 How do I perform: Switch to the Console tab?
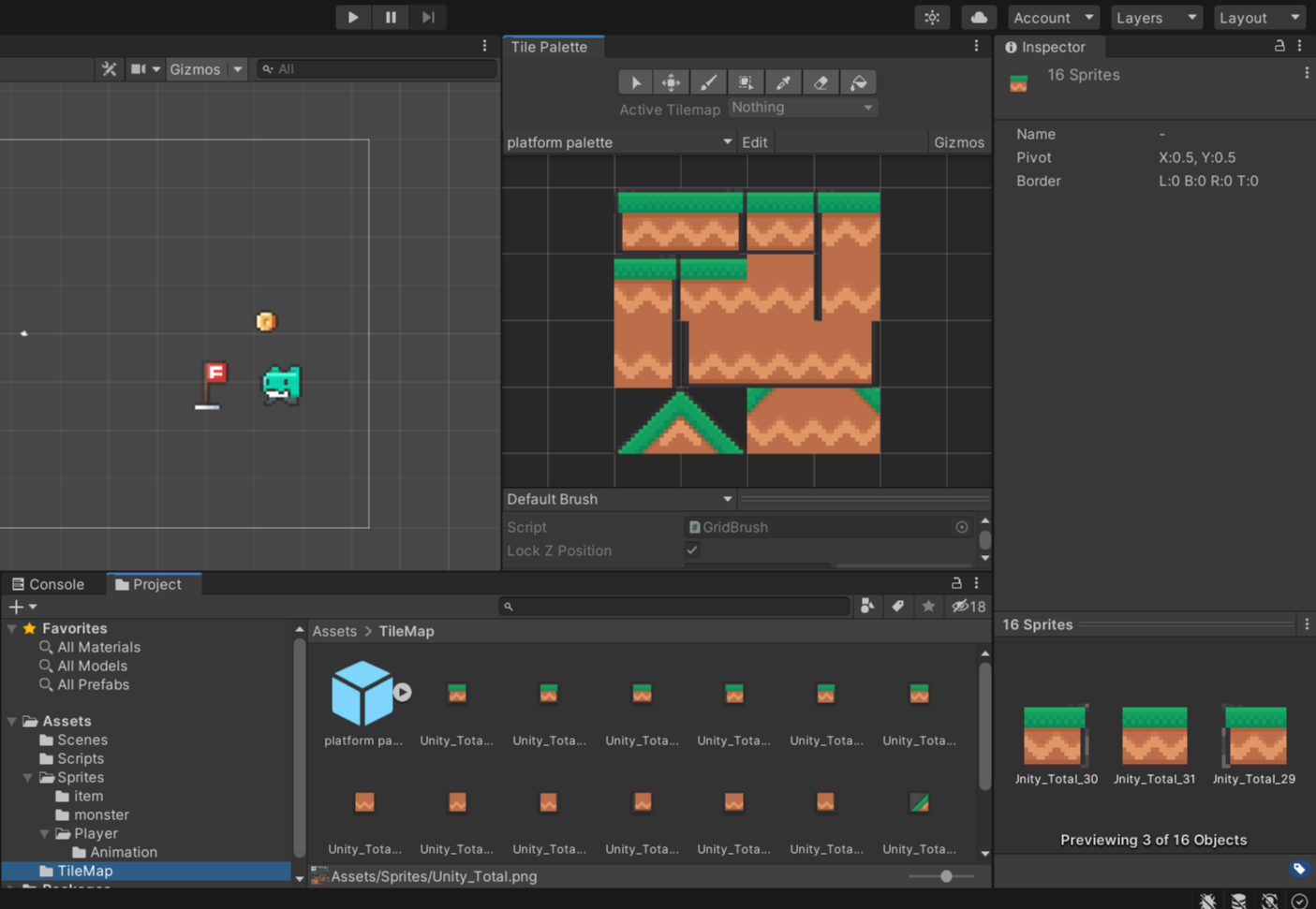[49, 584]
